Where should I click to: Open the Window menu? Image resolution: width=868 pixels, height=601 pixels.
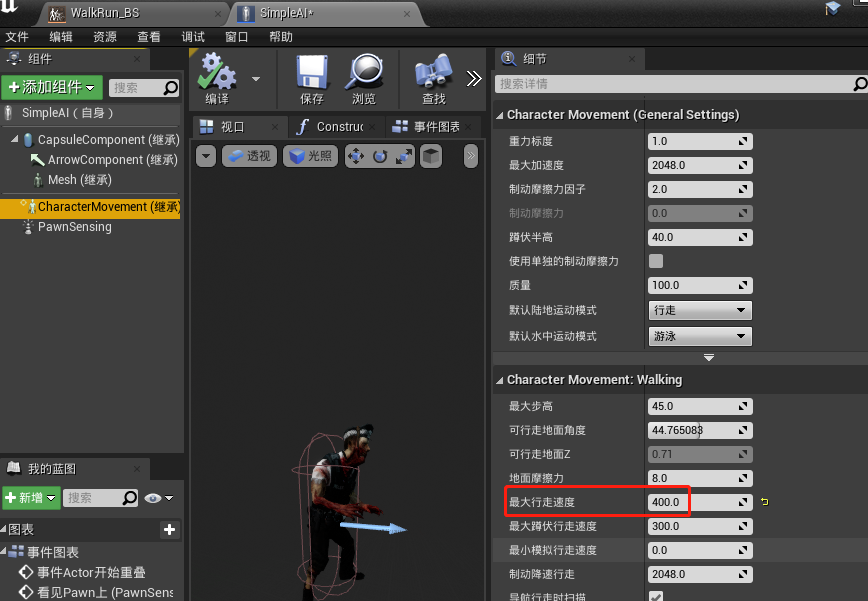[x=236, y=37]
